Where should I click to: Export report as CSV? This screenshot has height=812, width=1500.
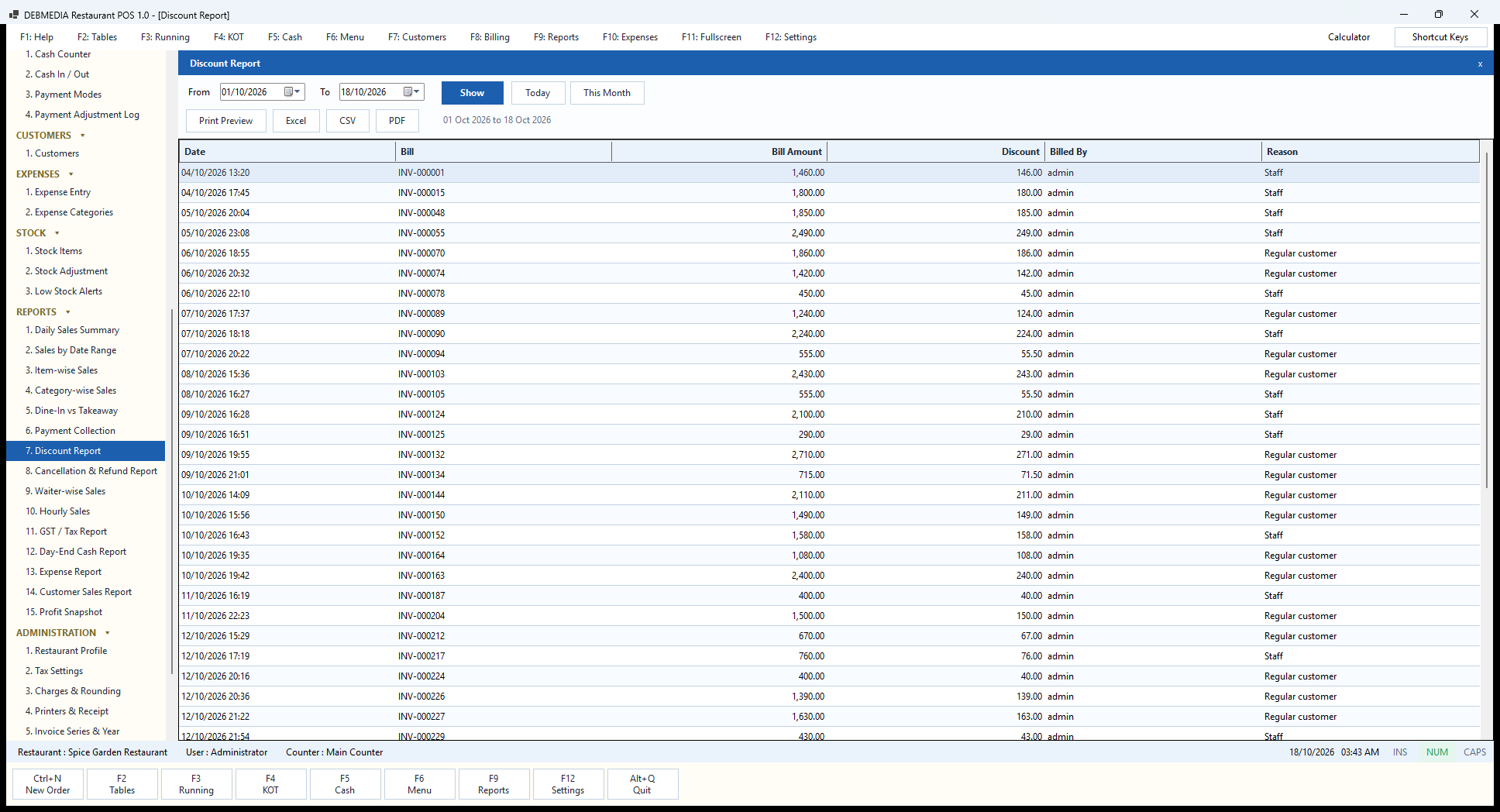pyautogui.click(x=348, y=121)
